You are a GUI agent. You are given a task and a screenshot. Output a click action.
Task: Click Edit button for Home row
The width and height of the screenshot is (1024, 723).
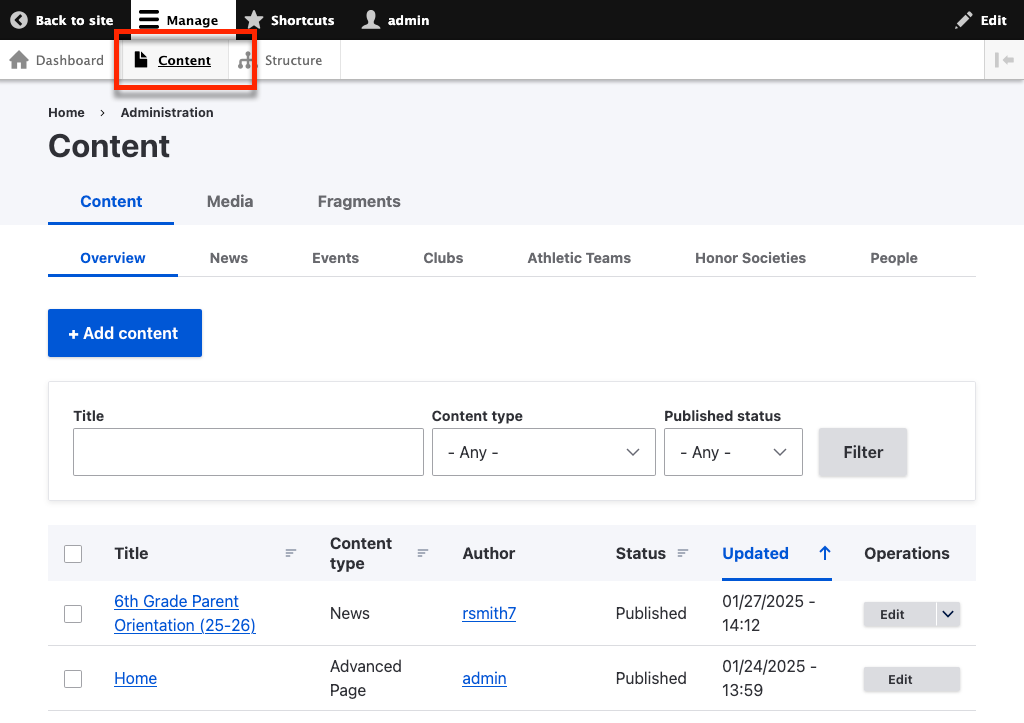[912, 679]
